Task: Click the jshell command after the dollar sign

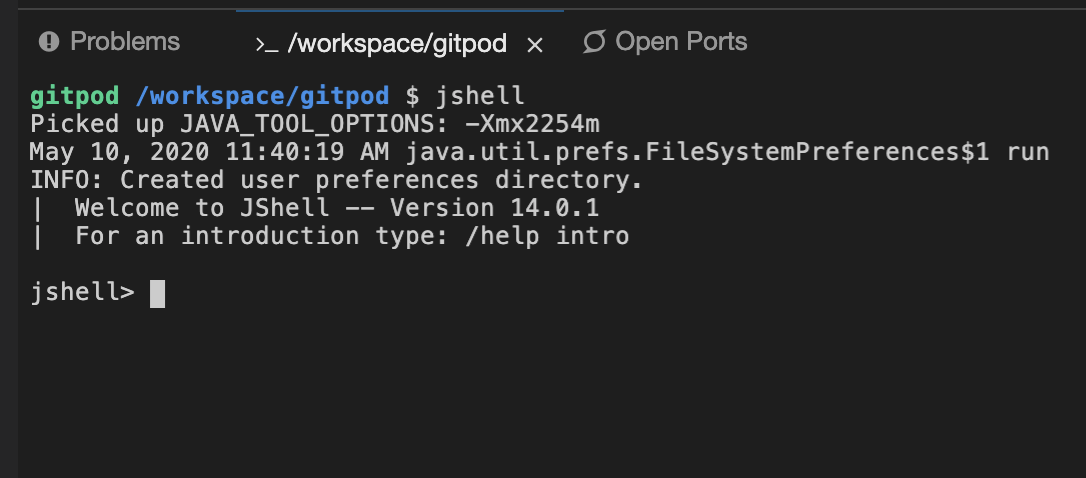Action: coord(480,96)
